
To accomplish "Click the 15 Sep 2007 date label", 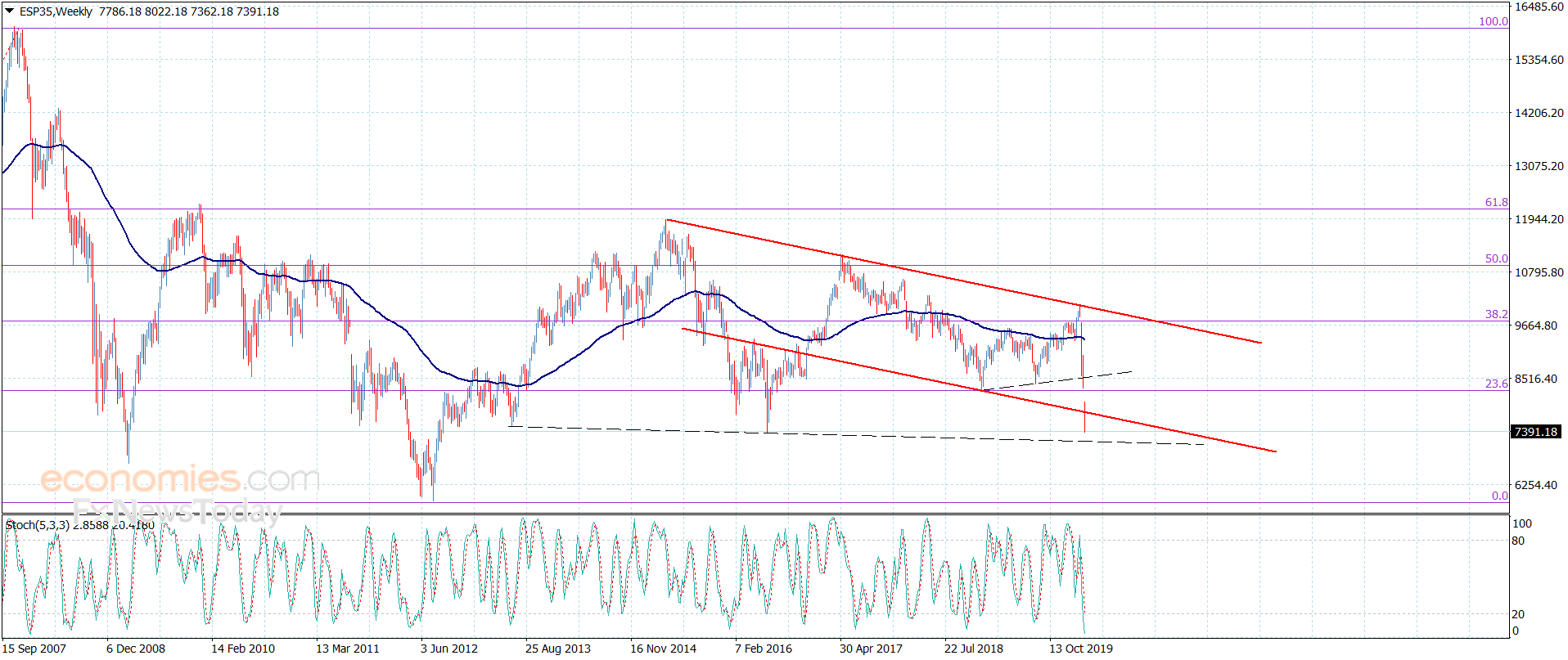I will point(34,649).
